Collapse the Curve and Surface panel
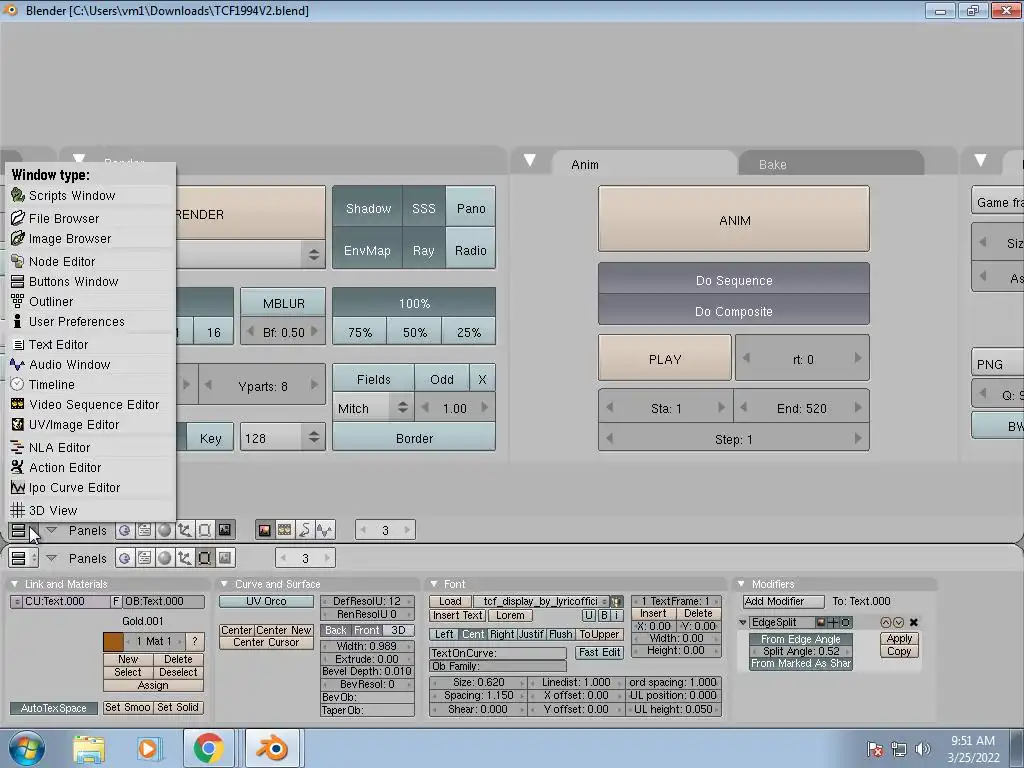 coord(224,584)
